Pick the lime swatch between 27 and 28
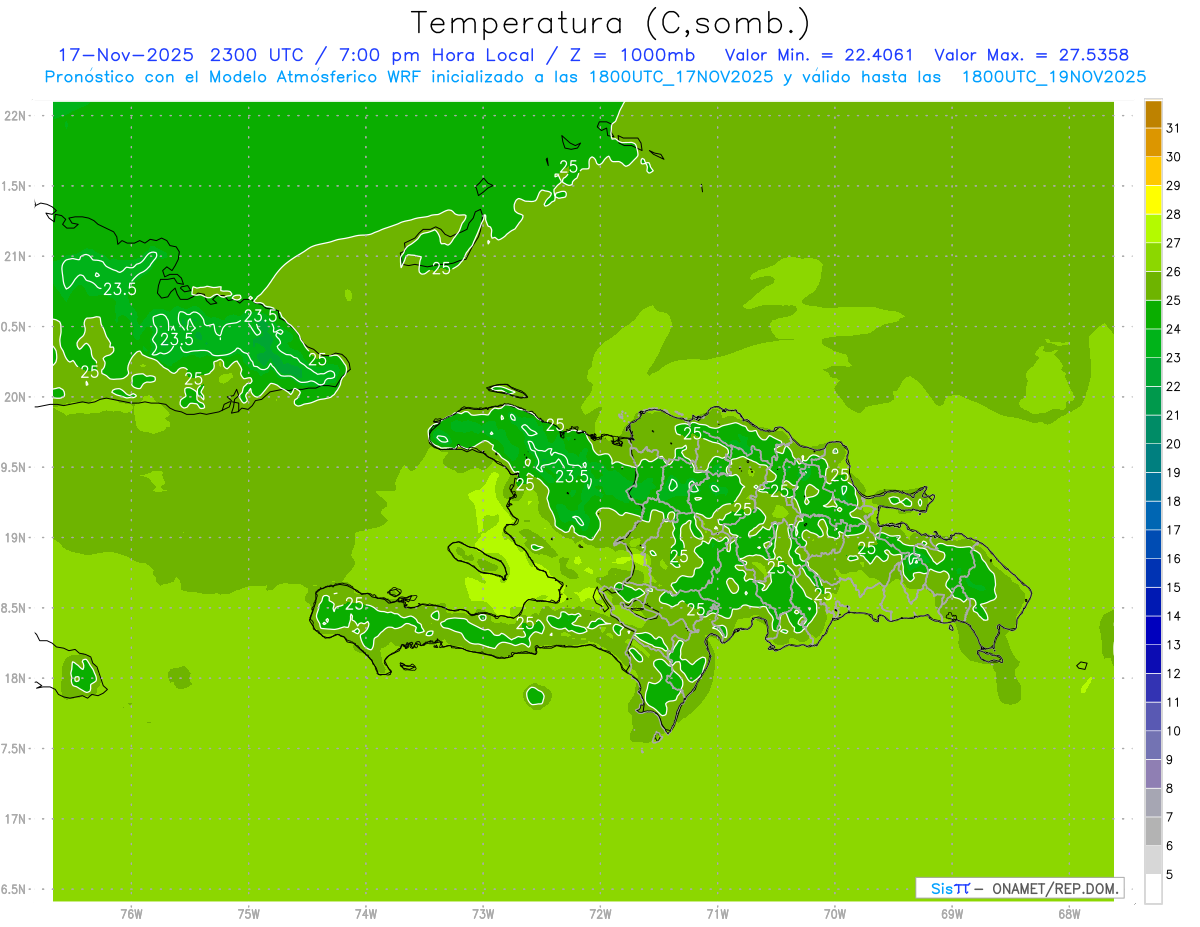1200x927 pixels. coord(1153,229)
